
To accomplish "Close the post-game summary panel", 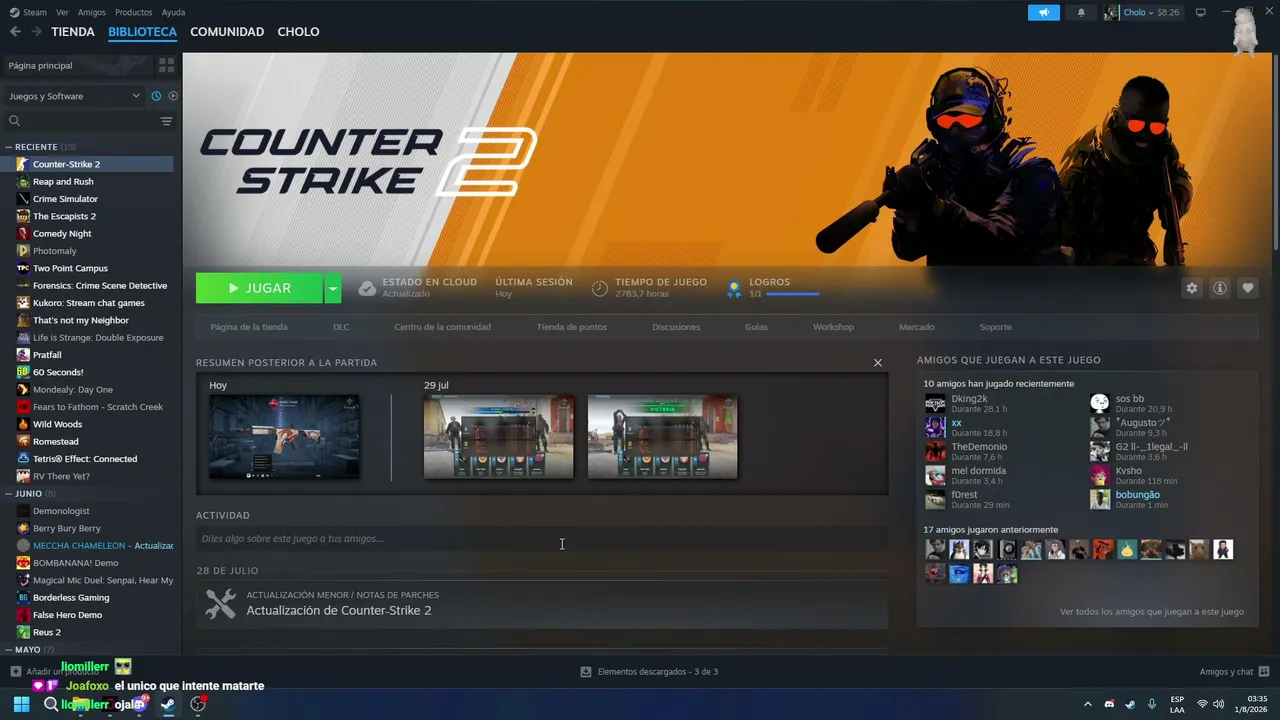I will 878,363.
